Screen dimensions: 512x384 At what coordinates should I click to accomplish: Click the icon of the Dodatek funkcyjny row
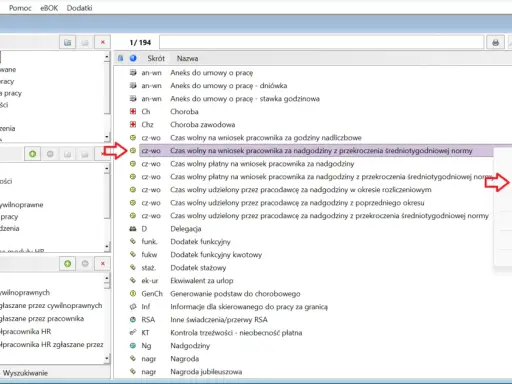point(133,241)
